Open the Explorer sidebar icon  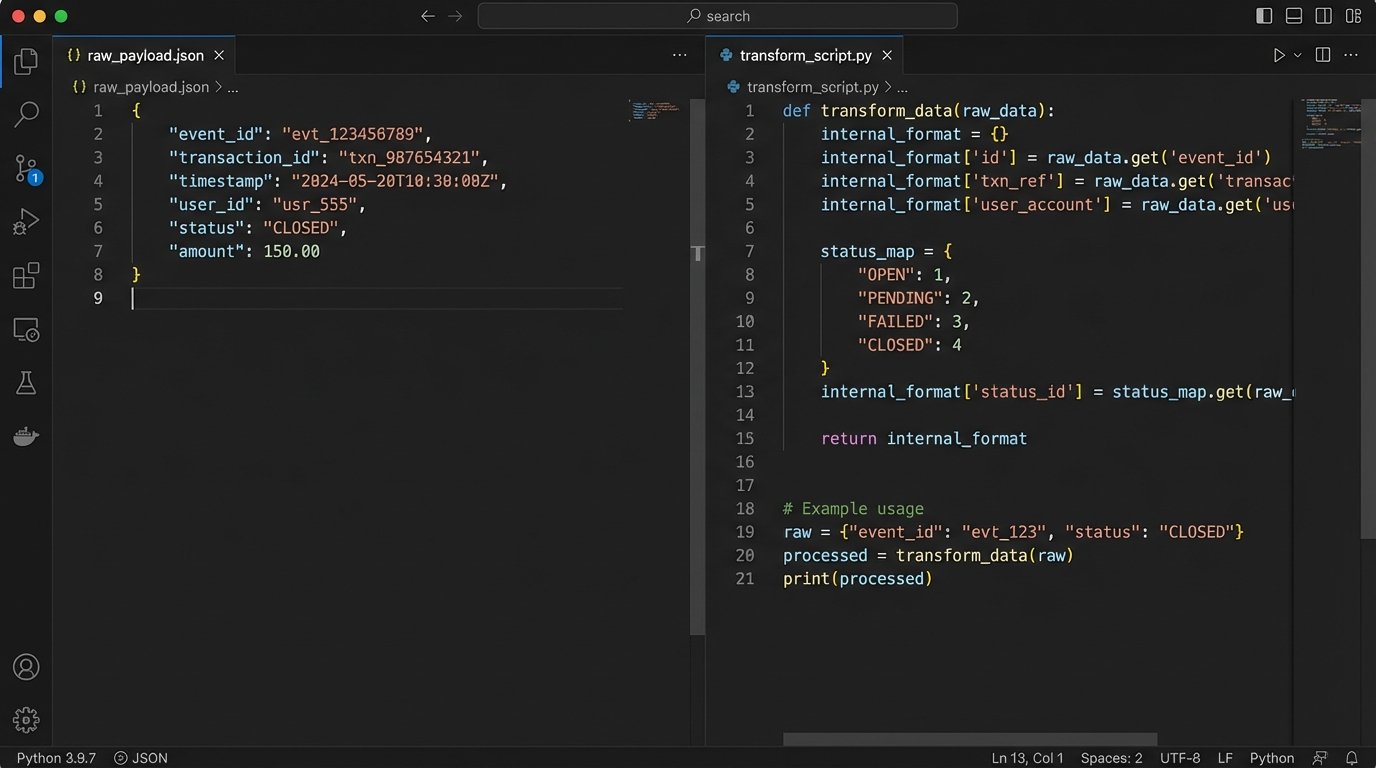click(x=26, y=61)
